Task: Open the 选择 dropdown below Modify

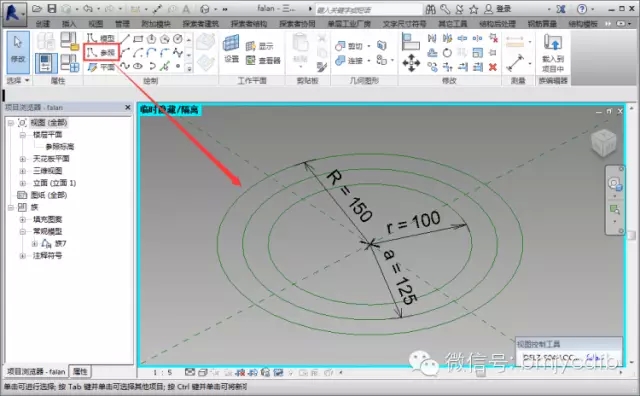Action: (18, 80)
